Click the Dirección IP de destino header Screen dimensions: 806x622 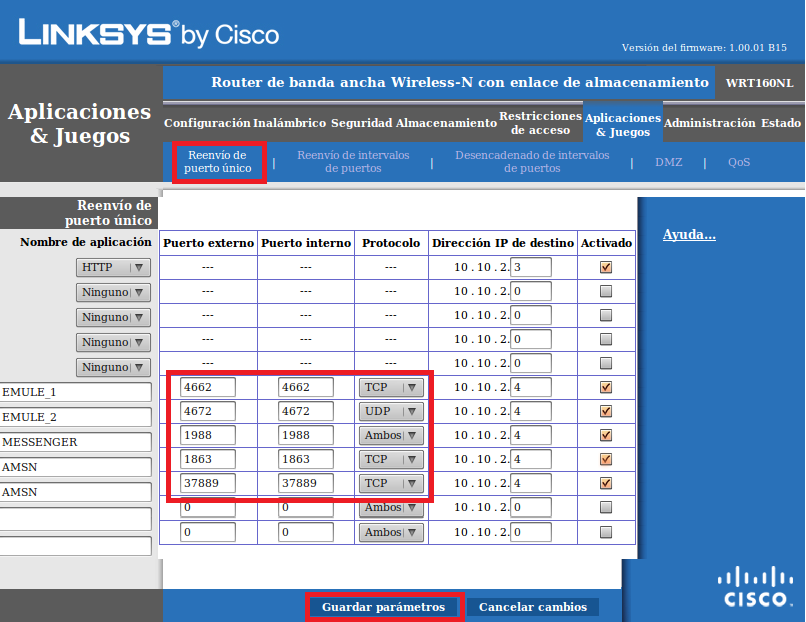[503, 243]
